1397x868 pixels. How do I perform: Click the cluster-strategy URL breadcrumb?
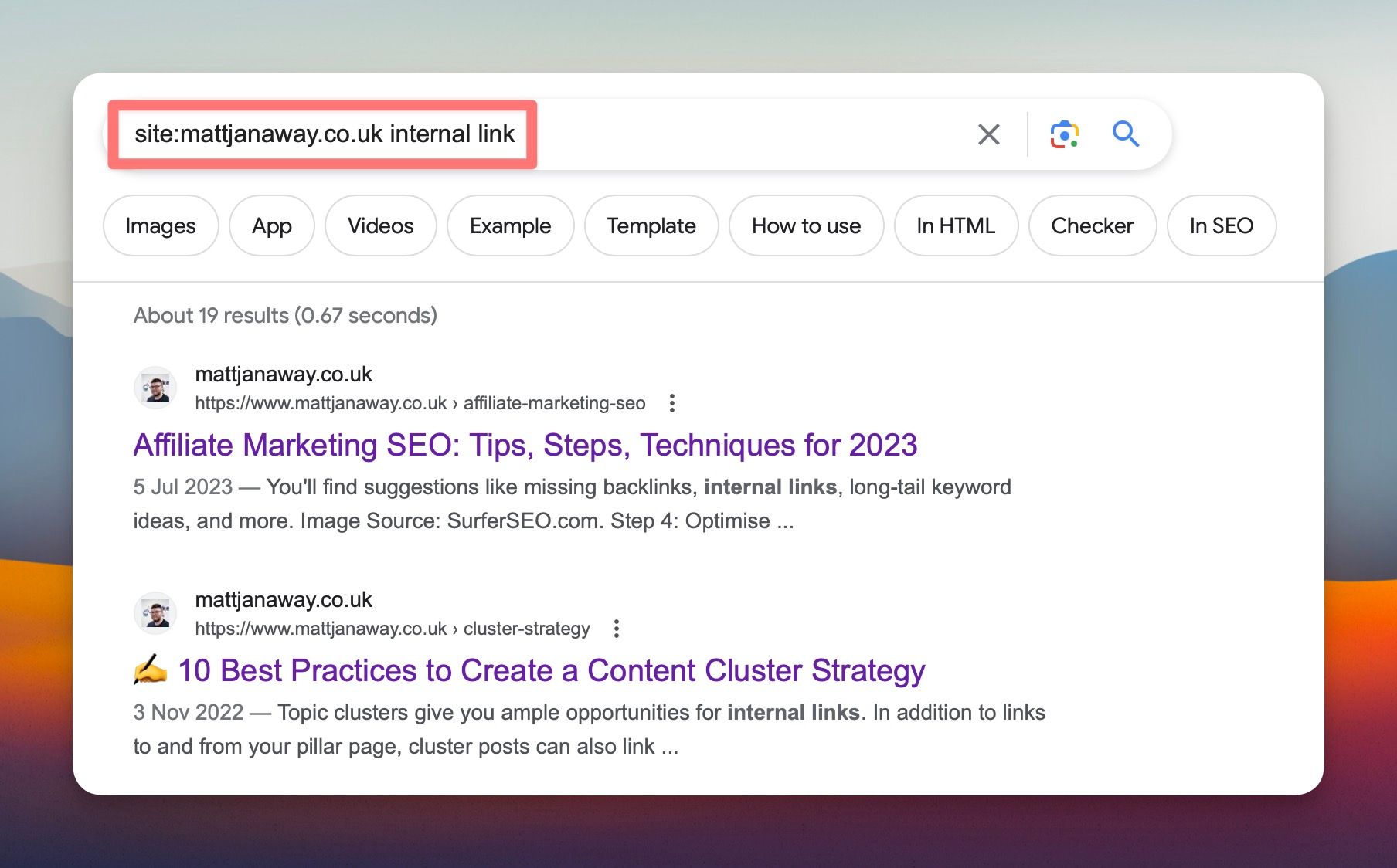[x=393, y=629]
